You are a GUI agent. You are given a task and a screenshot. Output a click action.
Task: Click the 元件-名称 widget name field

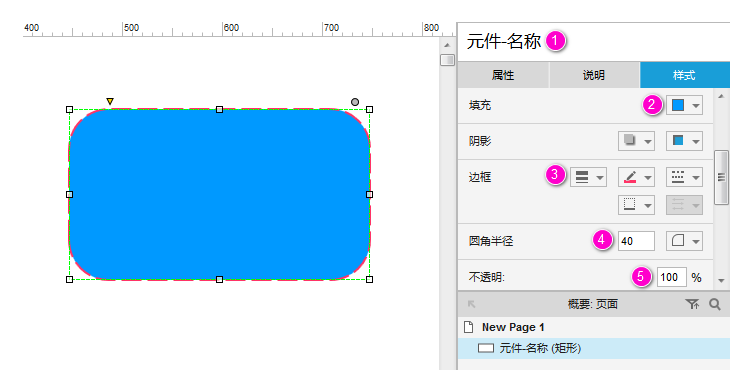point(504,41)
